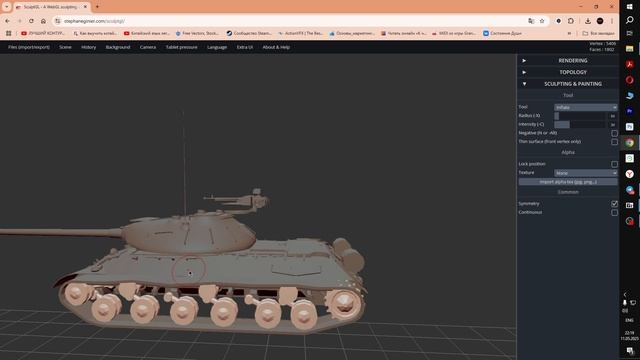The width and height of the screenshot is (640, 360).
Task: Open the Language menu
Action: [x=217, y=47]
